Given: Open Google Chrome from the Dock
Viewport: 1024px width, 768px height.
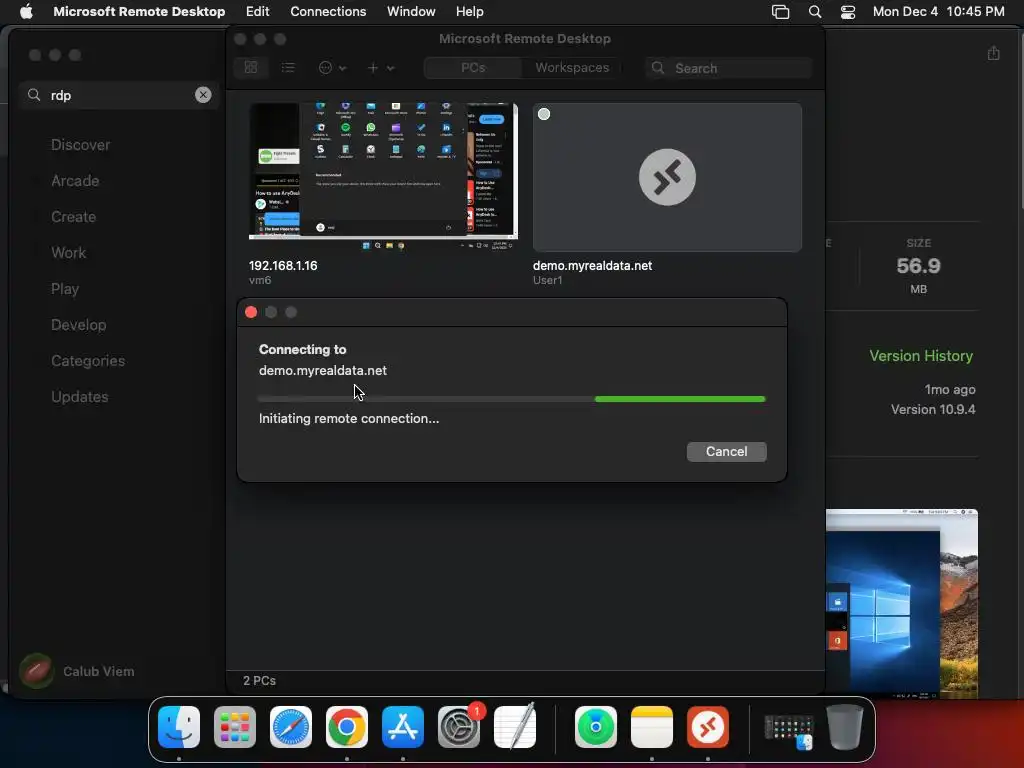Looking at the screenshot, I should click(347, 727).
